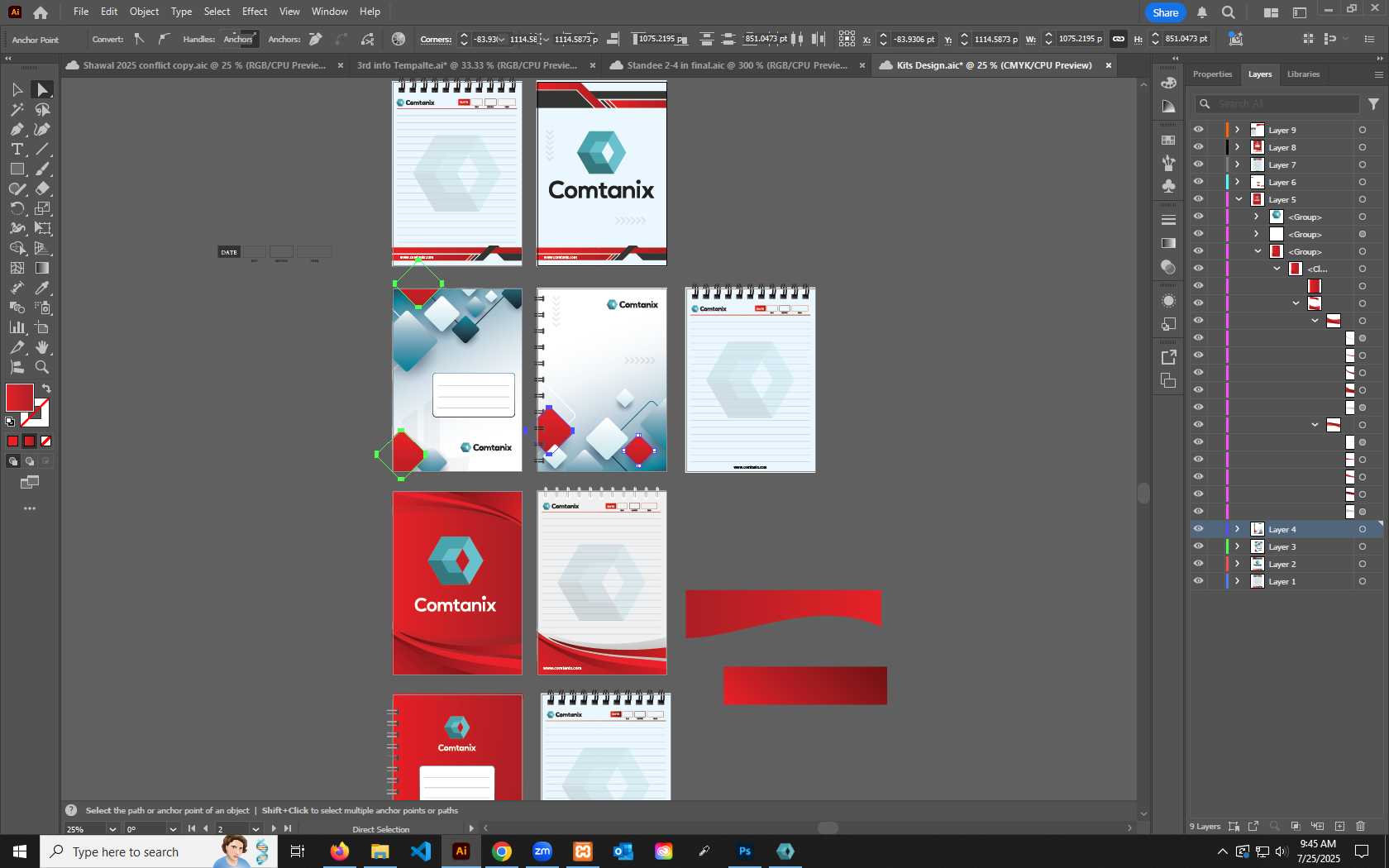Viewport: 1389px width, 868px height.
Task: Click the Share button
Action: [x=1166, y=12]
